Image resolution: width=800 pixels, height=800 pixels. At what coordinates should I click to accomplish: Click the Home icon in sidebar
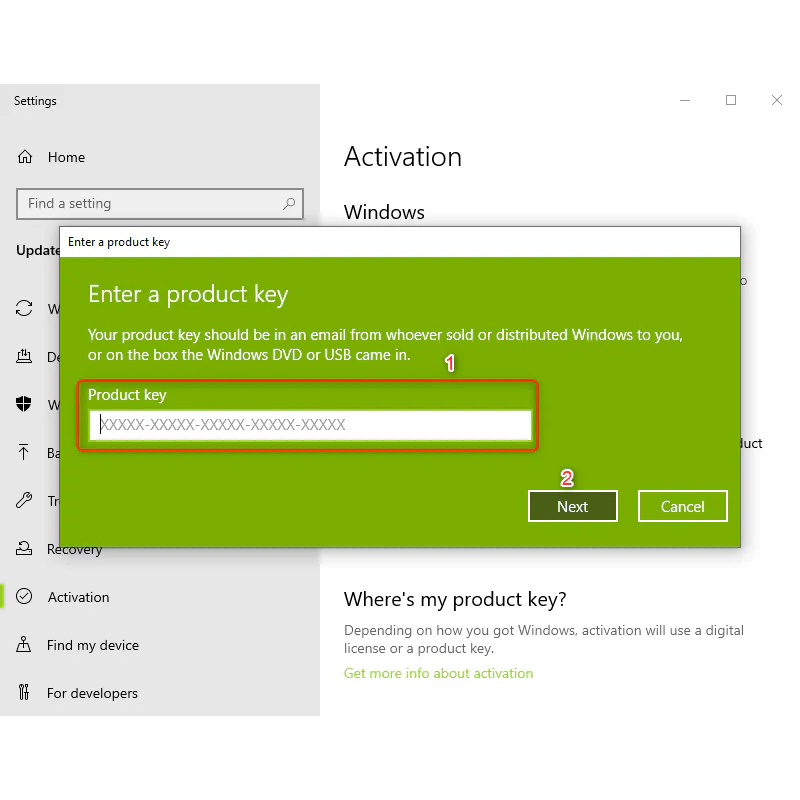[x=25, y=157]
